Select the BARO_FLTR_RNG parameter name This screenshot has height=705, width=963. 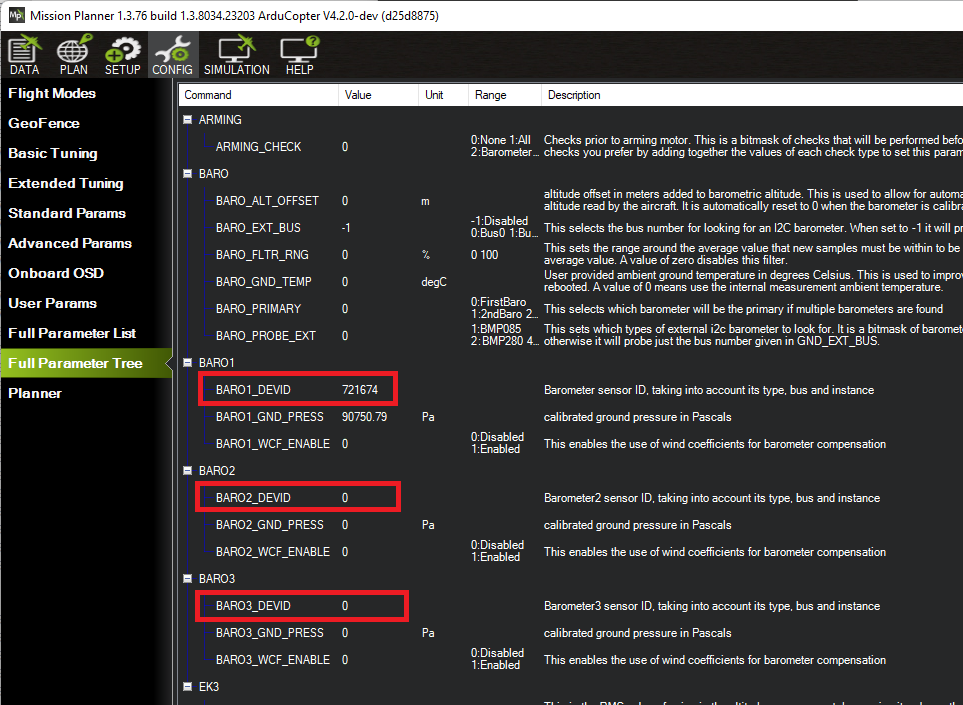(x=262, y=255)
